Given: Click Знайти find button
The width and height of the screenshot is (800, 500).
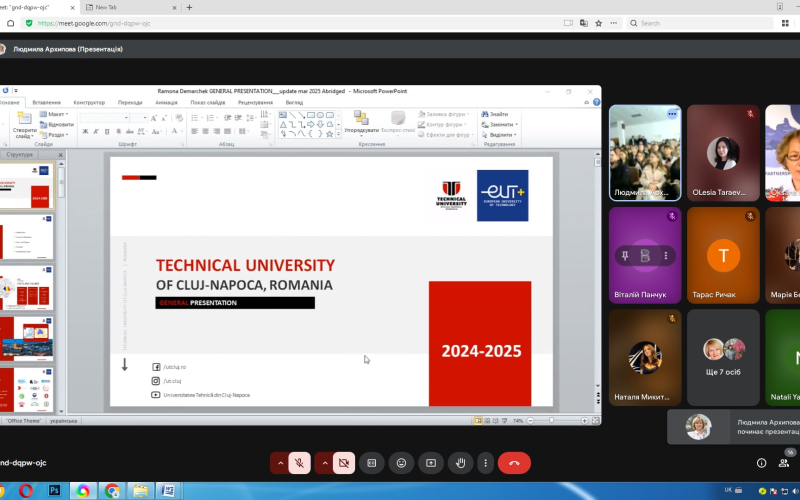Looking at the screenshot, I should click(x=495, y=114).
